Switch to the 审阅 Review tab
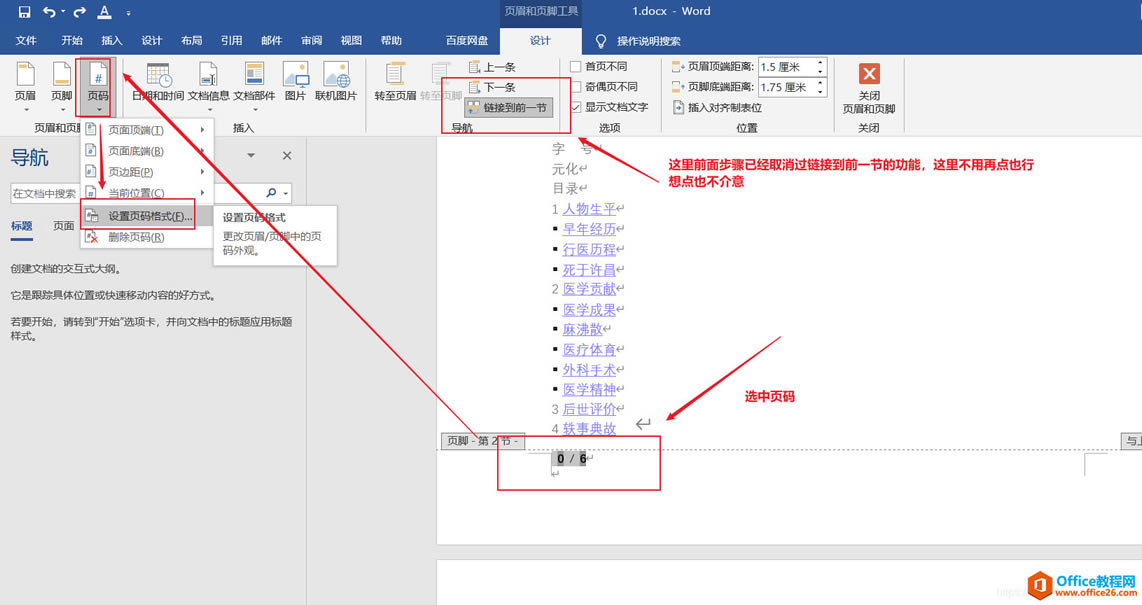This screenshot has height=605, width=1142. [312, 41]
